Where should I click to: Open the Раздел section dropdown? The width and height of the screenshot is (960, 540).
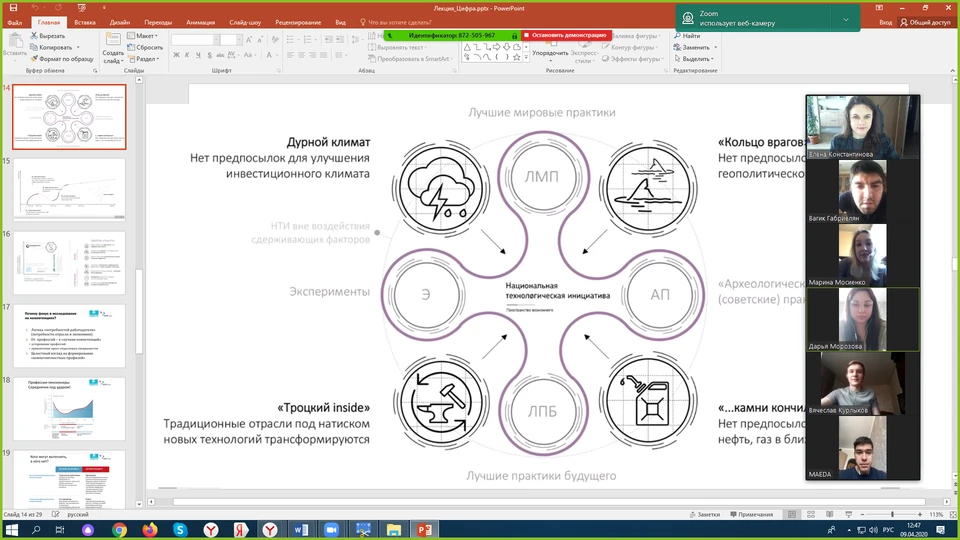click(x=143, y=59)
